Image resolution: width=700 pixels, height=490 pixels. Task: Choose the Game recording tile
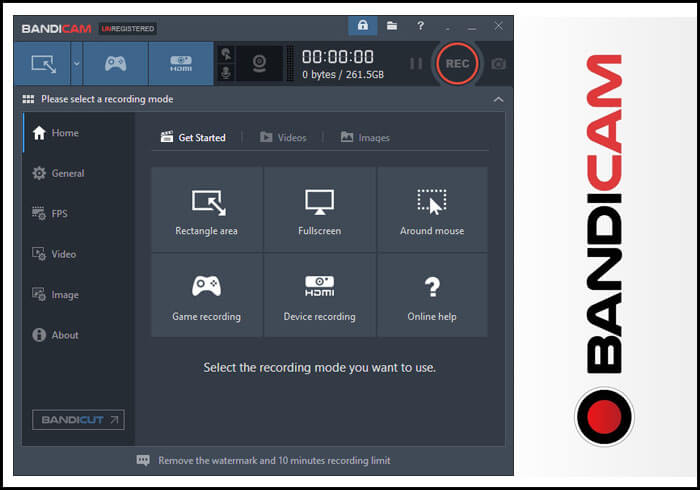pos(207,295)
